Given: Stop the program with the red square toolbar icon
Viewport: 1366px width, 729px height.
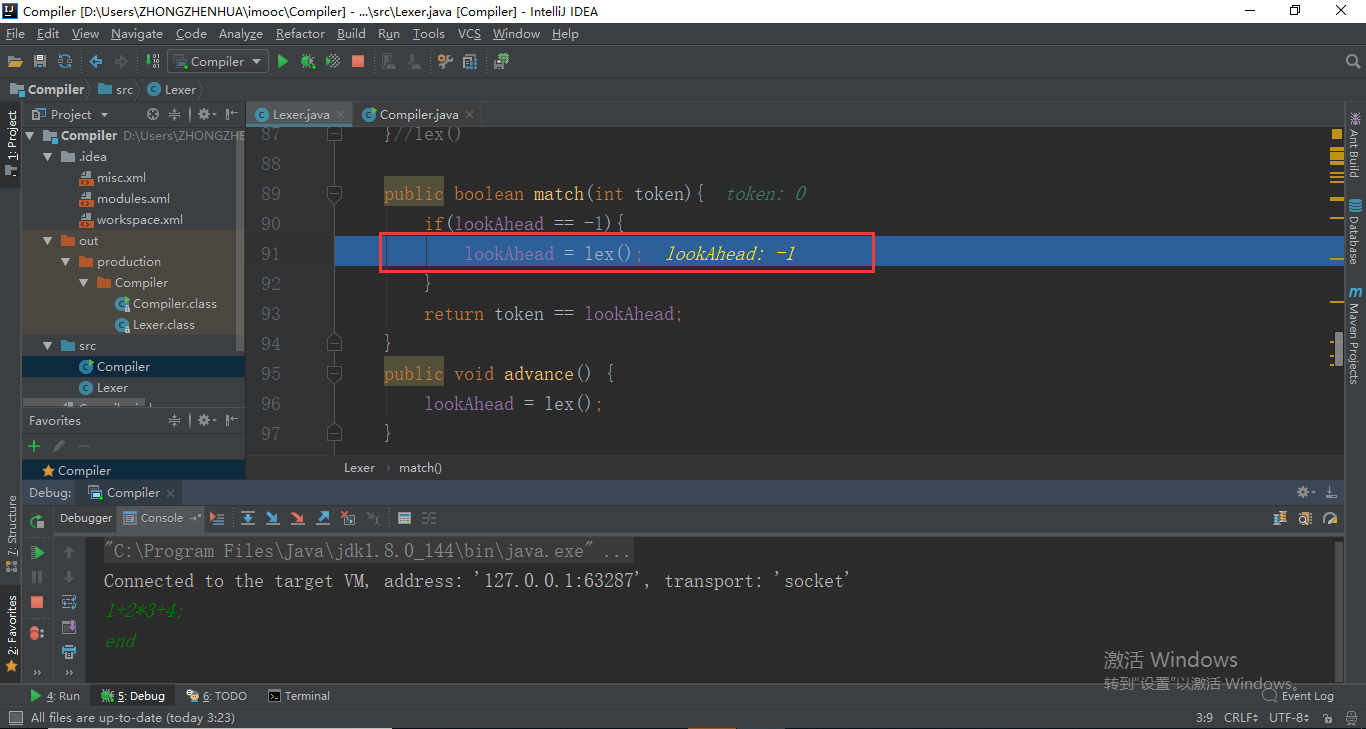Looking at the screenshot, I should [358, 61].
